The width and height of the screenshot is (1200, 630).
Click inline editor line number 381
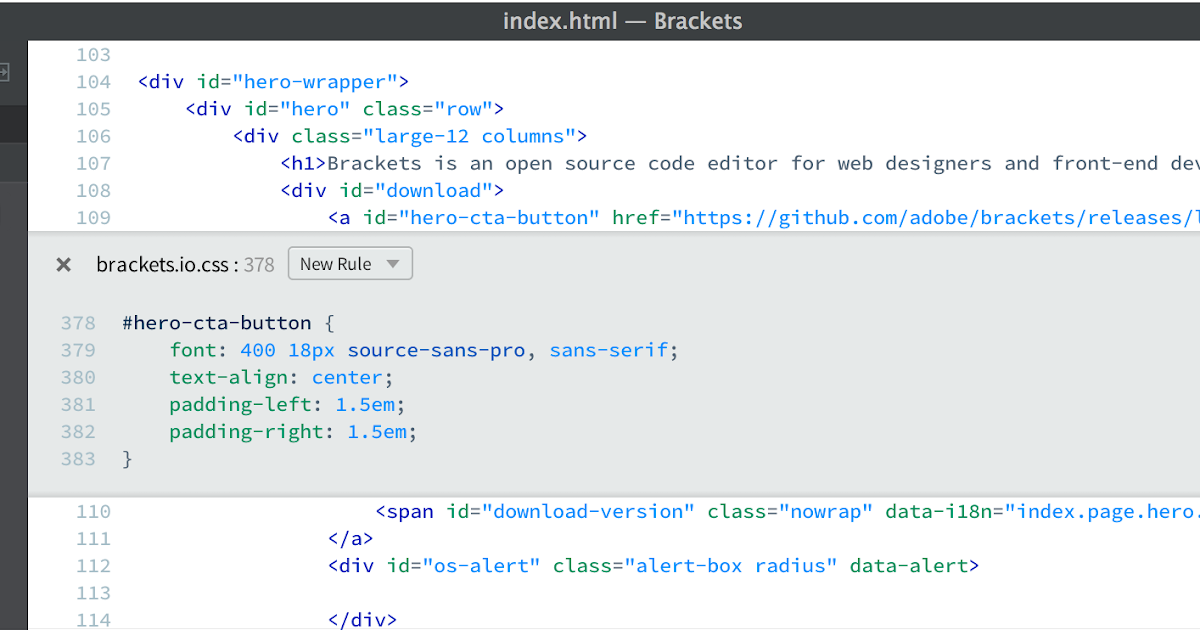tap(78, 404)
